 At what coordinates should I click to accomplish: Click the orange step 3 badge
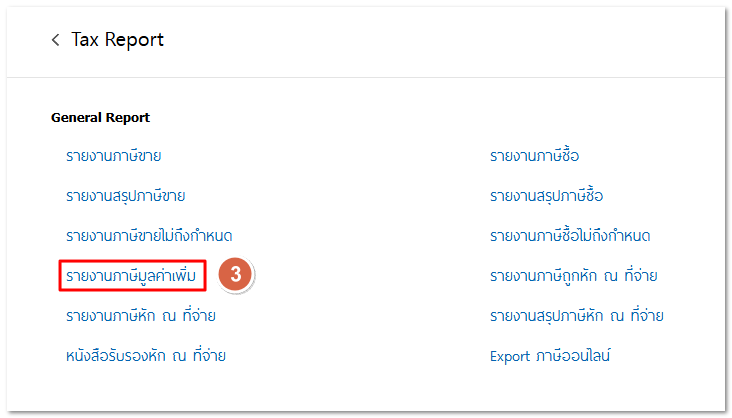234,275
